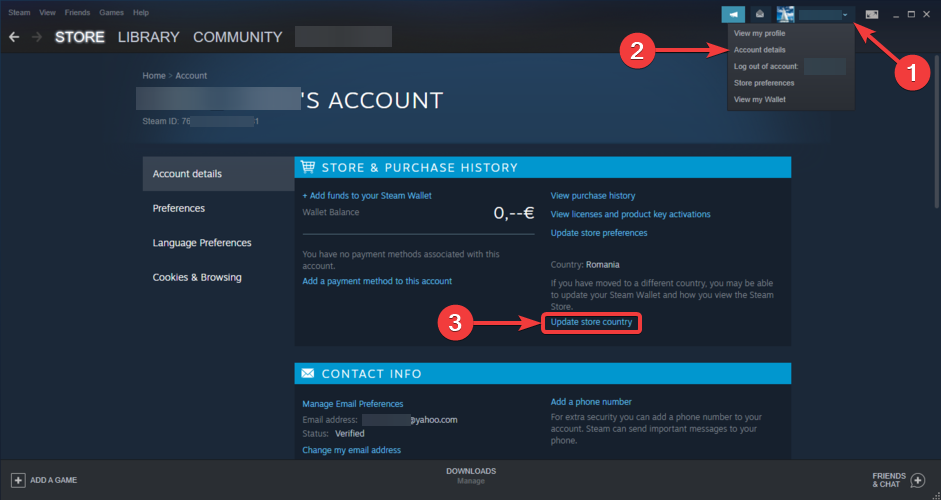The image size is (941, 500).
Task: Open the Steam menu
Action: click(x=19, y=13)
